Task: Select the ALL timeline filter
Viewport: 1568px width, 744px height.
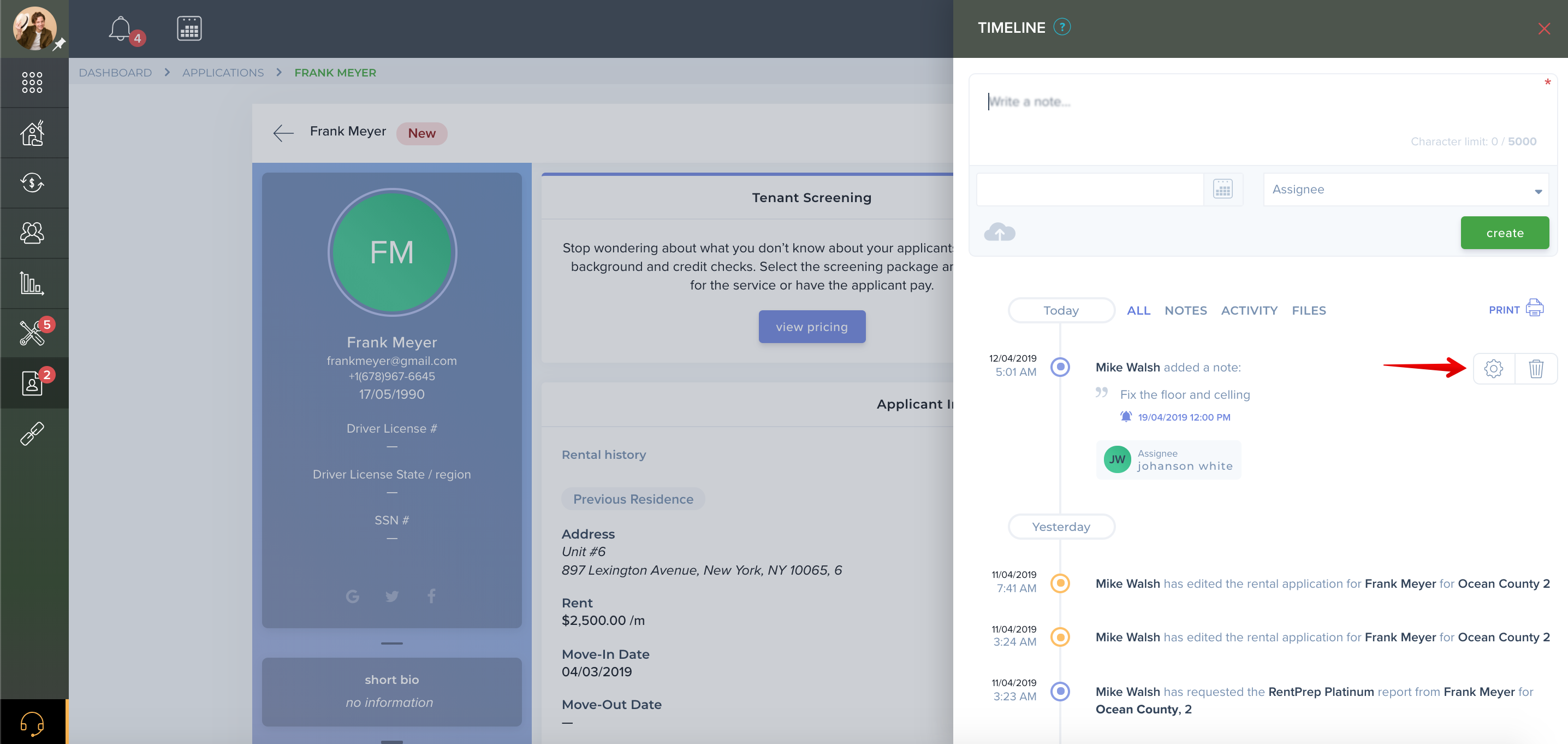Action: 1138,310
